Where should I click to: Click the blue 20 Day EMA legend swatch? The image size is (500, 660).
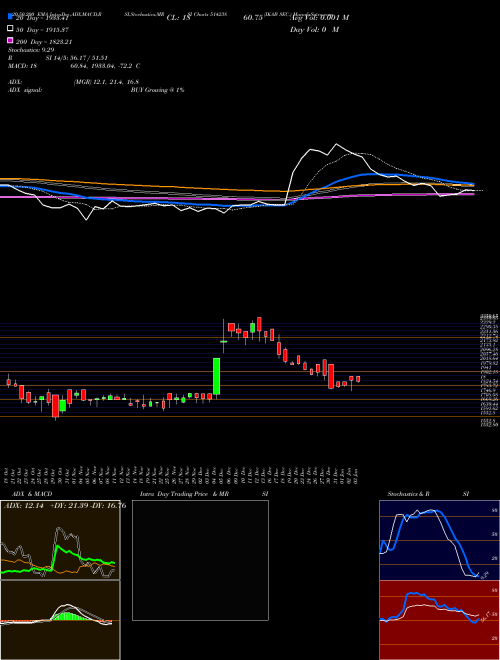tap(10, 16)
